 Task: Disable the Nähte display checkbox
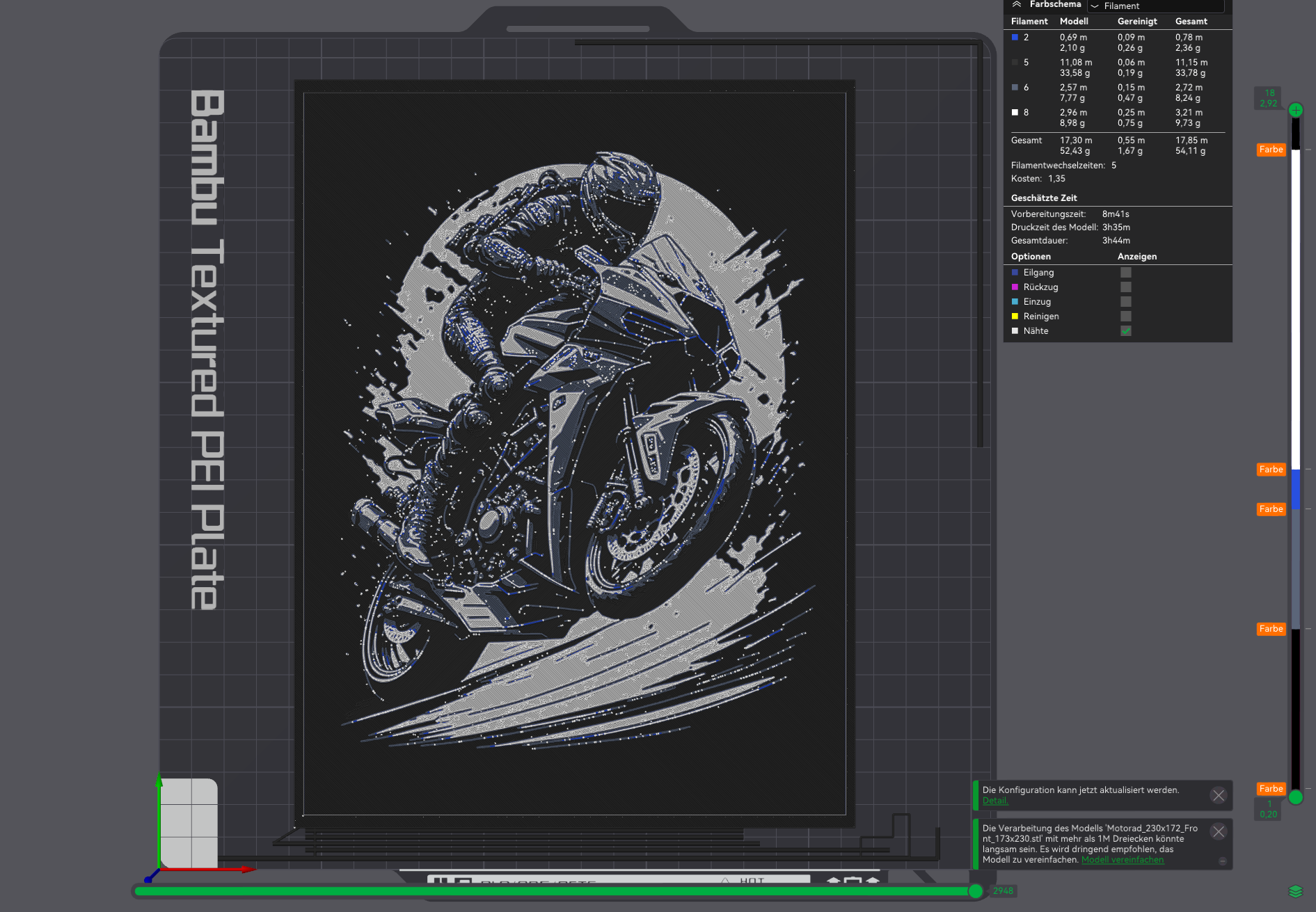click(x=1126, y=331)
